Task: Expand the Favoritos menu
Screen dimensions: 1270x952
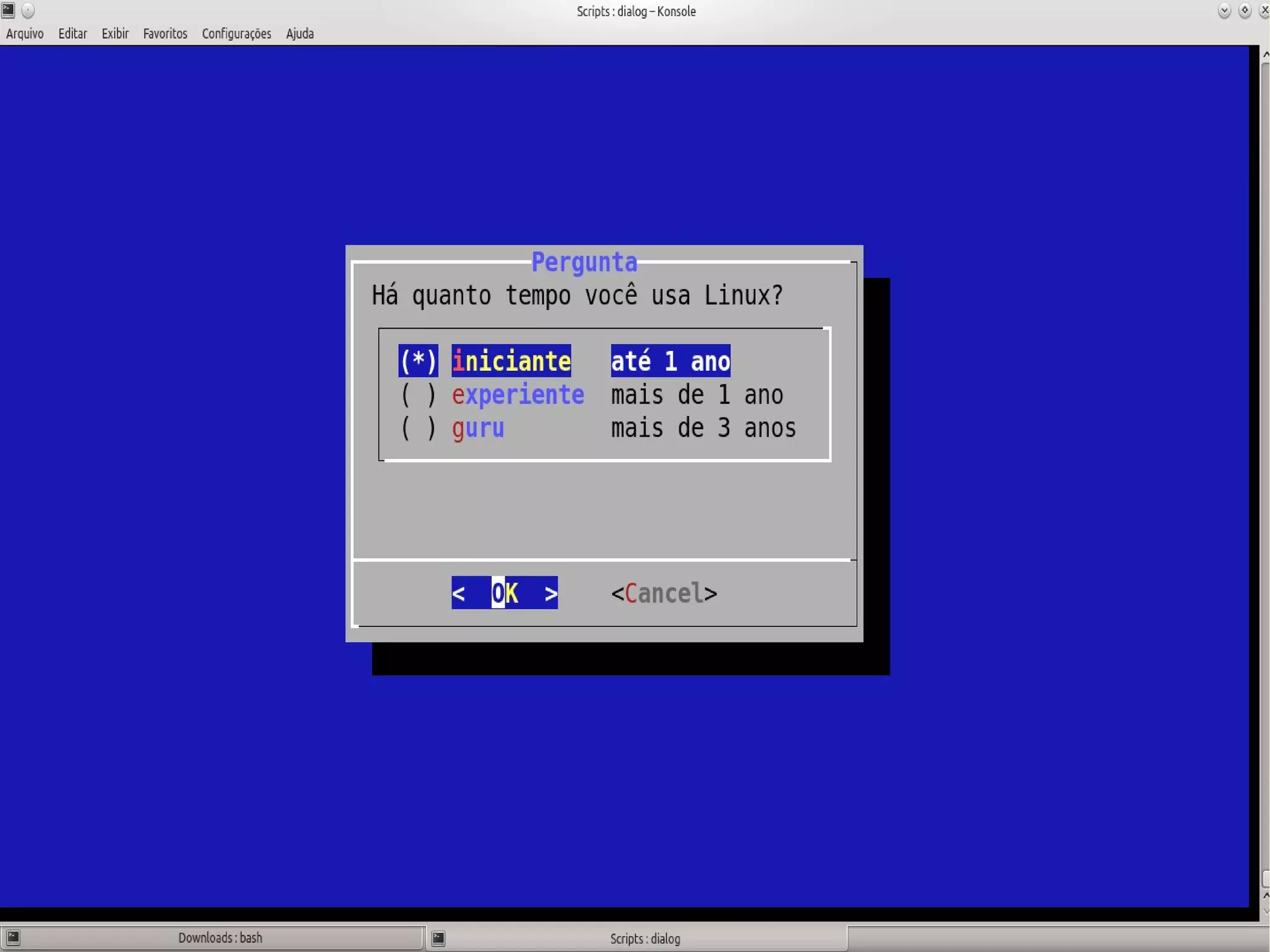Action: click(165, 33)
